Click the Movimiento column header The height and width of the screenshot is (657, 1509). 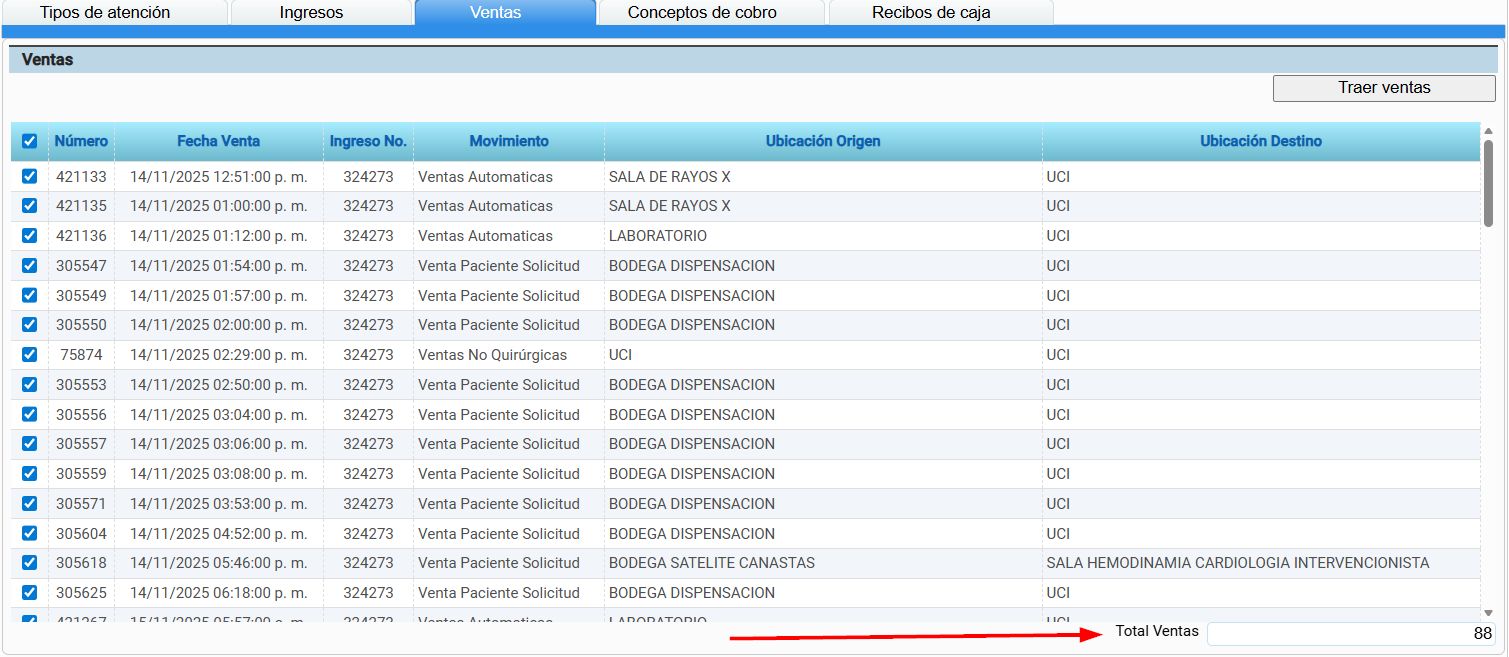pos(508,141)
